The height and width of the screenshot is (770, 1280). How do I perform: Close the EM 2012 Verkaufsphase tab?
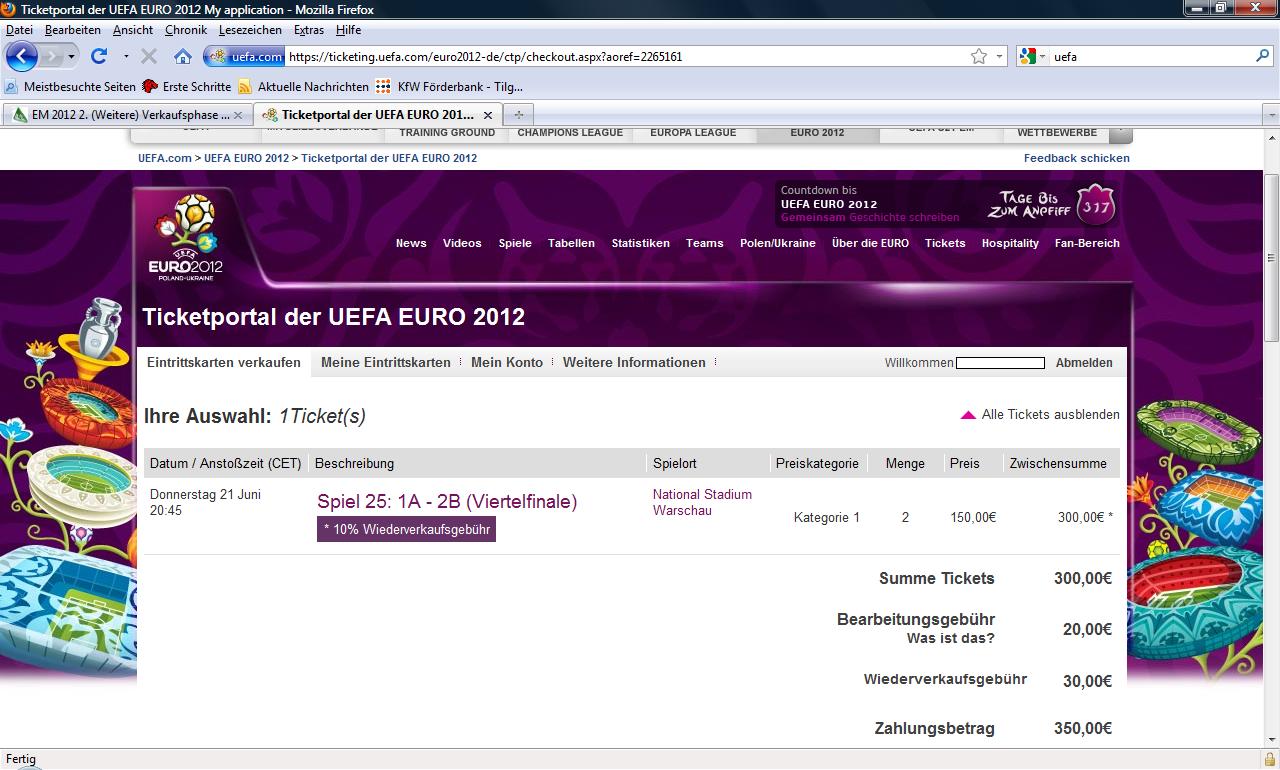pos(240,115)
